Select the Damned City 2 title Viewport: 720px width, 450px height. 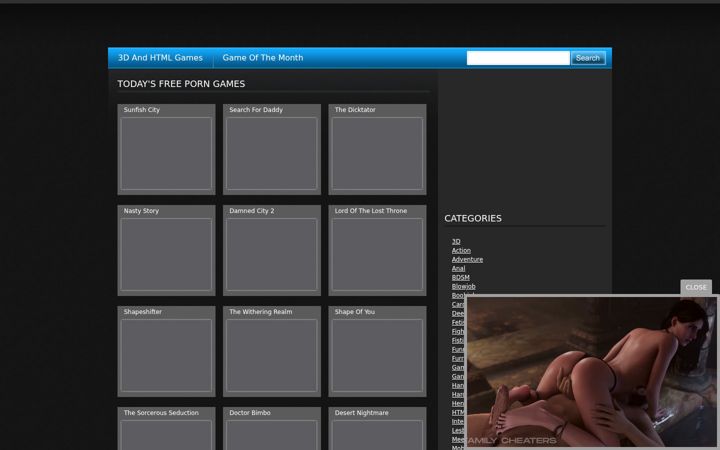(x=252, y=211)
